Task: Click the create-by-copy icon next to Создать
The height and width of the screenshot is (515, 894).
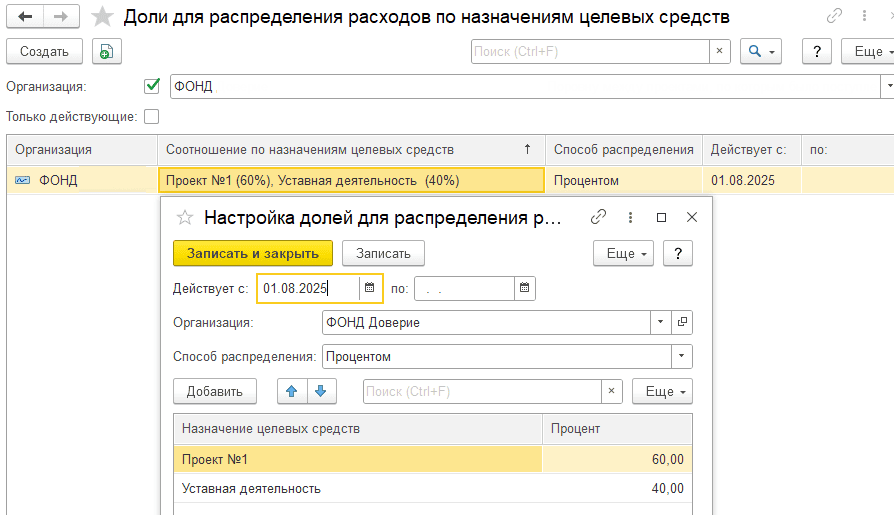Action: pyautogui.click(x=106, y=52)
